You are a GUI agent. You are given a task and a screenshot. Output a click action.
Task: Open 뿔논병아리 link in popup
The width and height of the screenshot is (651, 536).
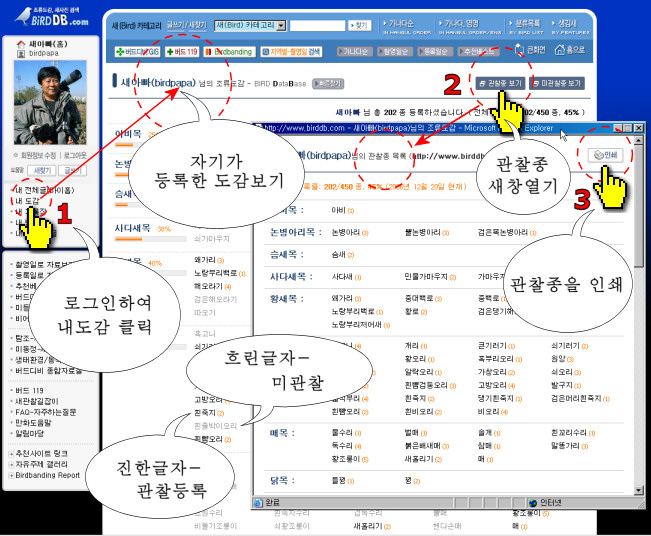tap(422, 233)
